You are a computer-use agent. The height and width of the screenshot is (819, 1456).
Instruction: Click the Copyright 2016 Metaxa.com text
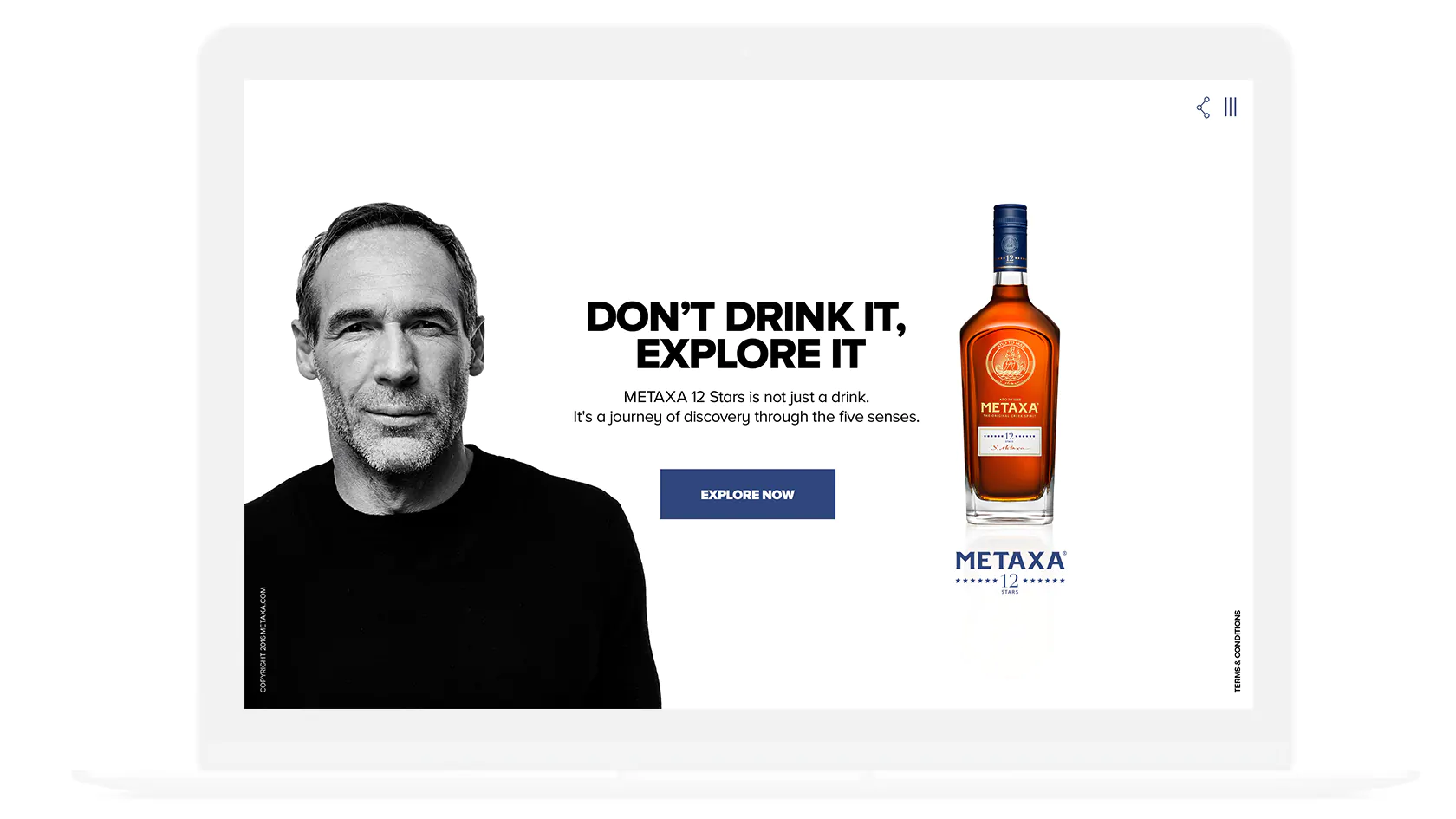263,640
